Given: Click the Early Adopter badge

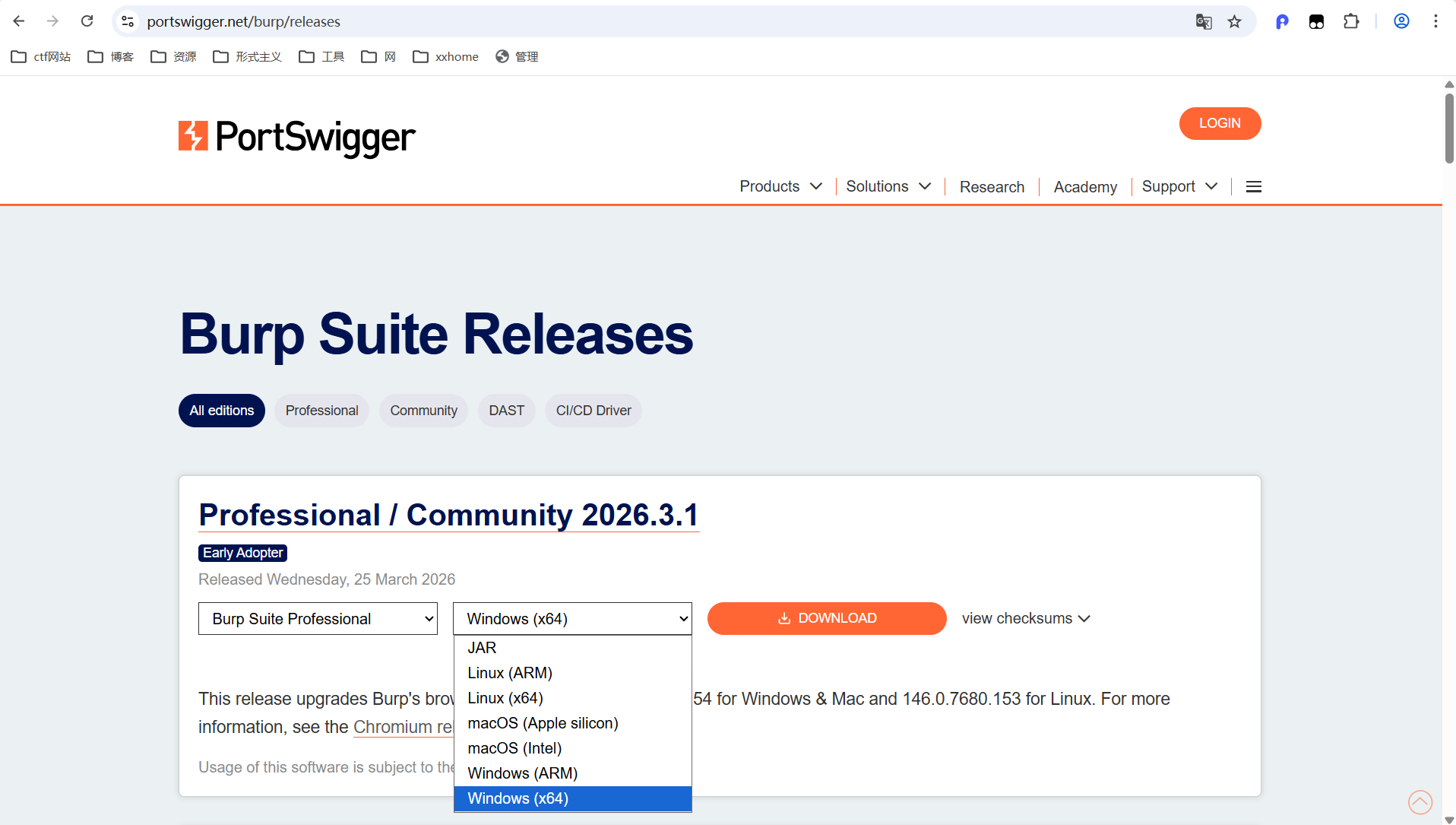Looking at the screenshot, I should pos(243,553).
